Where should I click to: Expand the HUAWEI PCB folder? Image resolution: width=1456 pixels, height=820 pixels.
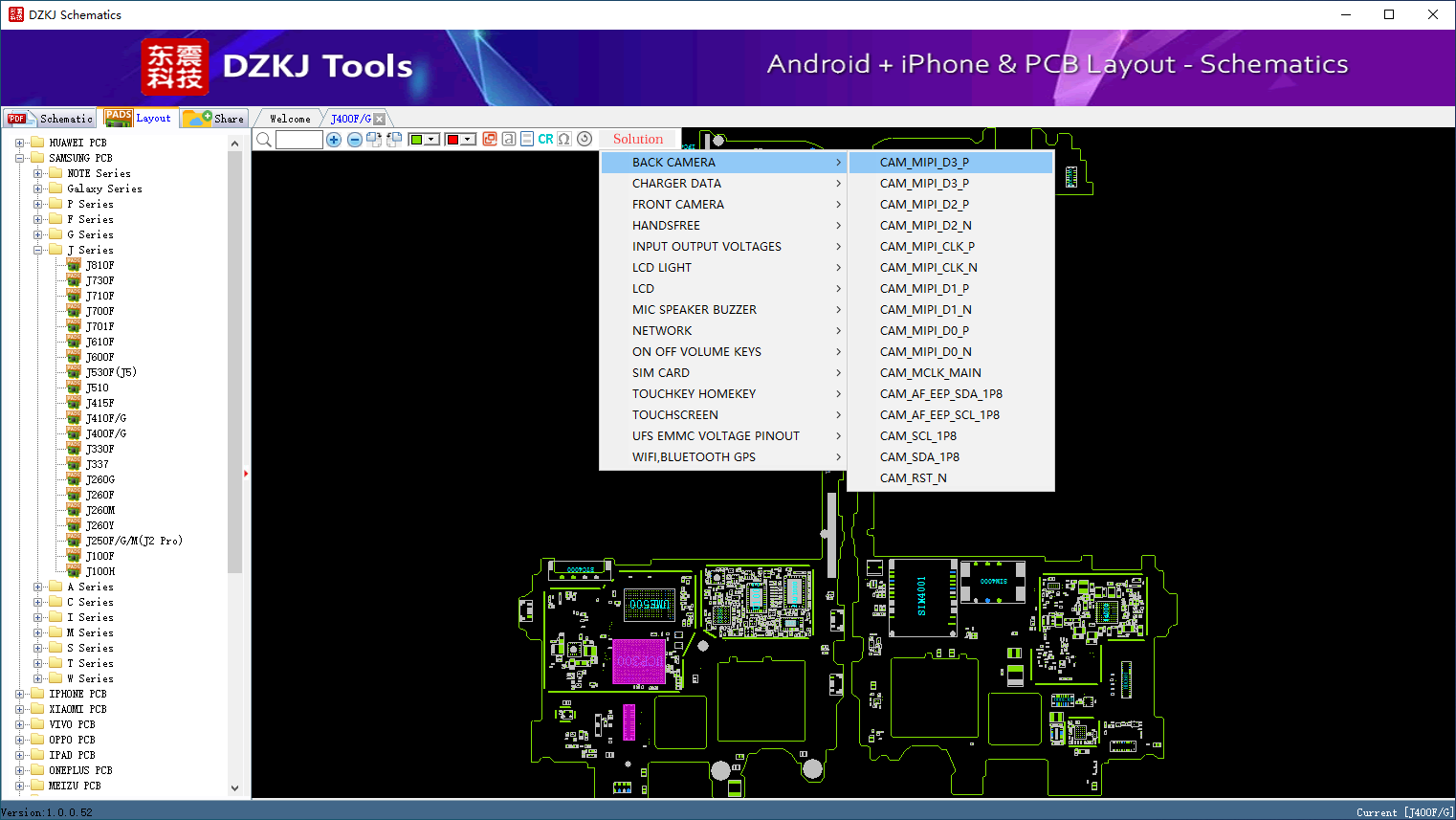[x=20, y=143]
